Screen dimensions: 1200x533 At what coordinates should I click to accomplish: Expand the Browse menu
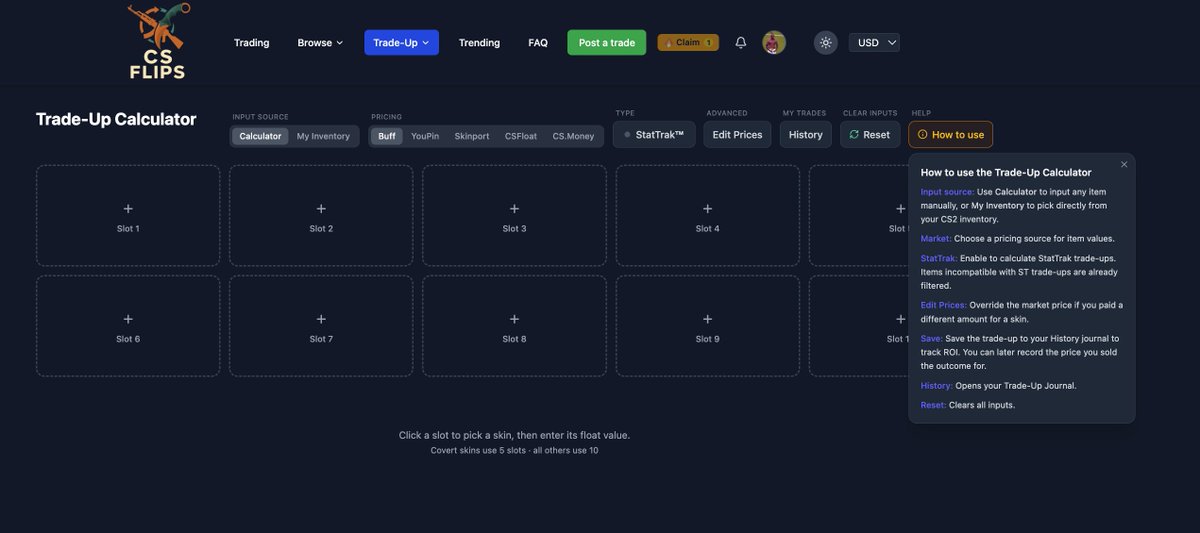pyautogui.click(x=320, y=42)
